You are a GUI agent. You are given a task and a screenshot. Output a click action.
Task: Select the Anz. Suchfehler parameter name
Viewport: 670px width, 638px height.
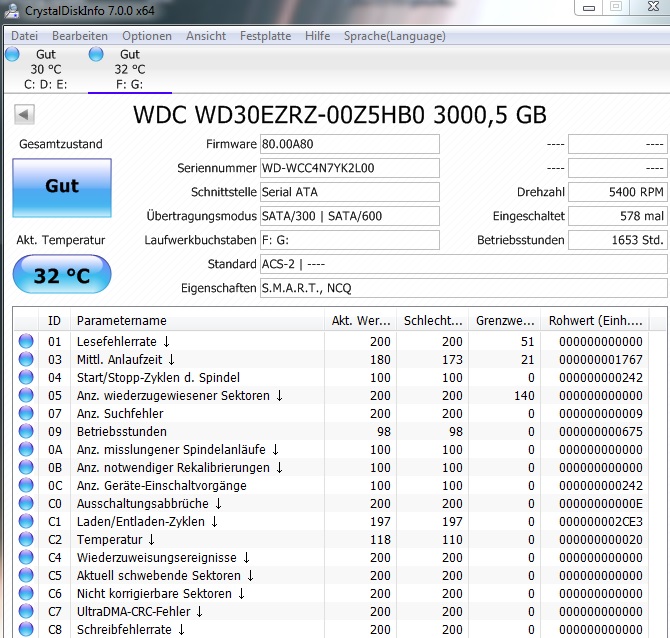pos(120,413)
